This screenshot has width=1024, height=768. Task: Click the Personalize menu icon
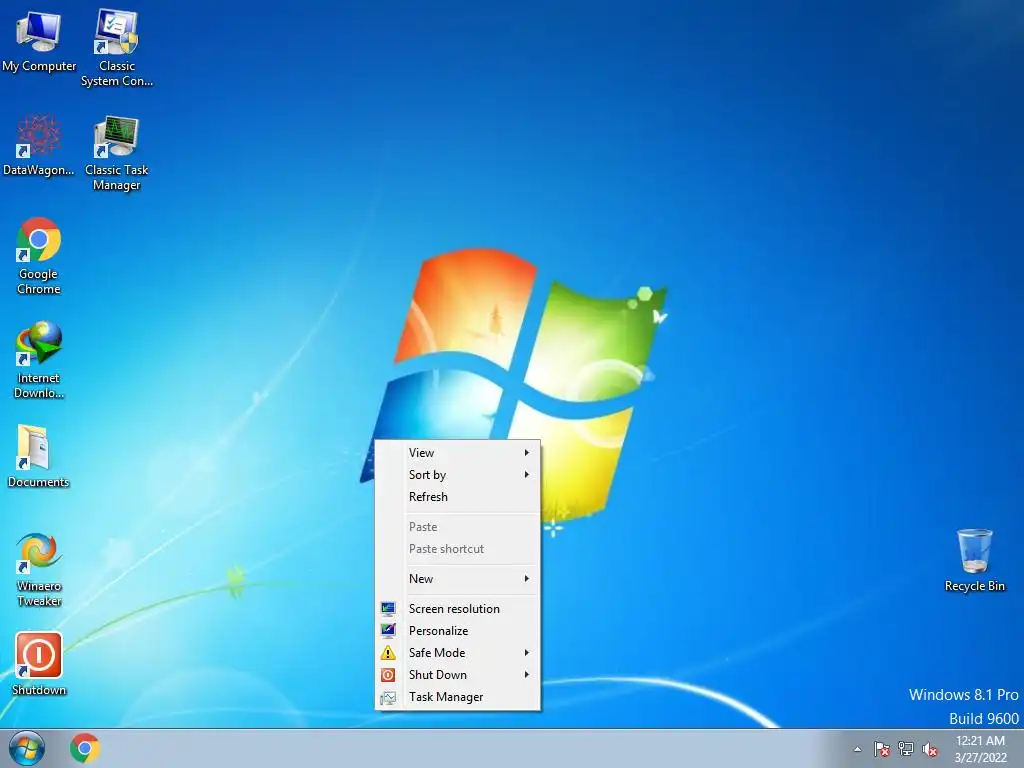388,631
